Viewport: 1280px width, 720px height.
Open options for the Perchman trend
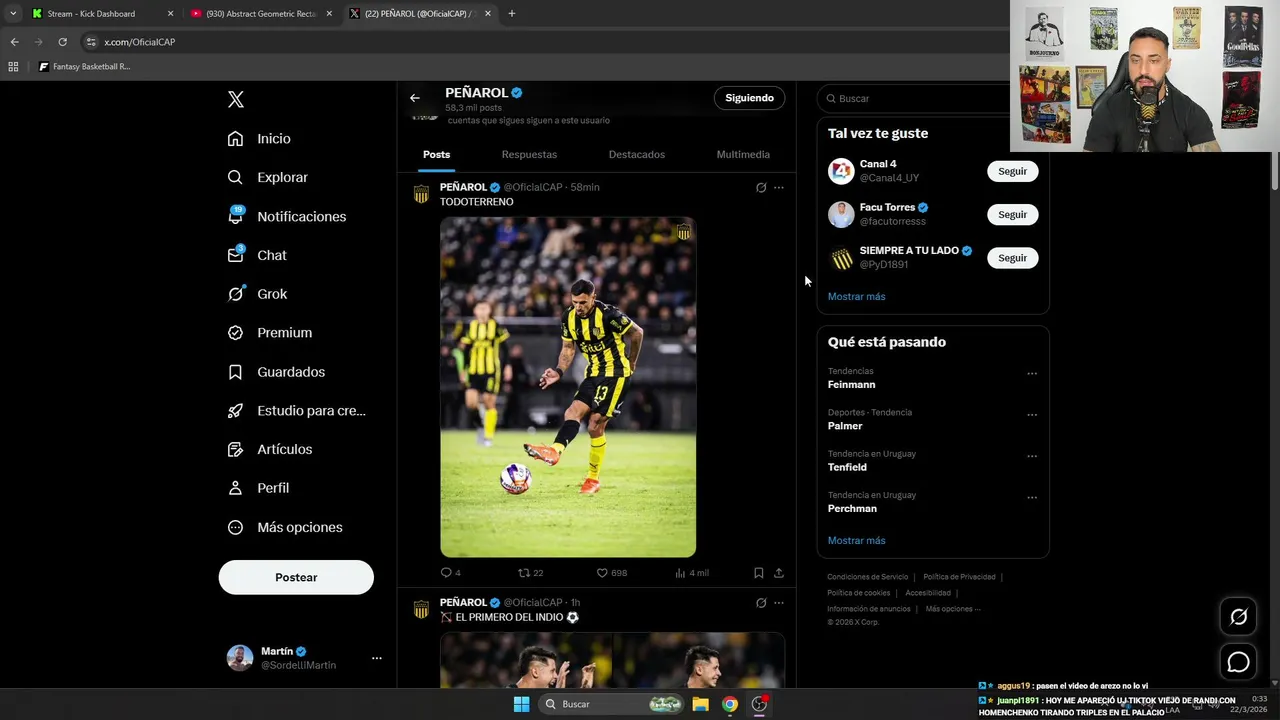pos(1032,498)
